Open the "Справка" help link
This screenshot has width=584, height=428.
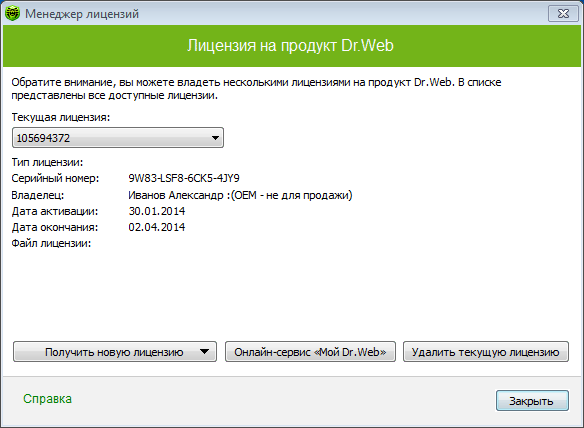coord(47,399)
